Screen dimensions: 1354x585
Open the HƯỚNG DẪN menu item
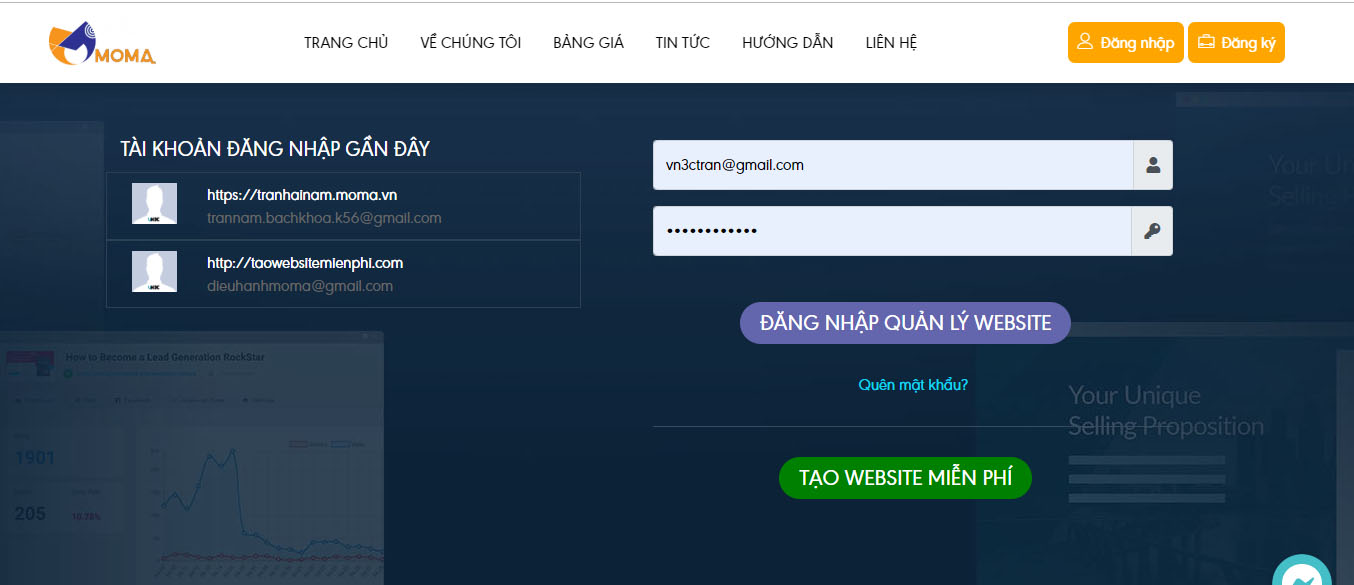(x=787, y=42)
